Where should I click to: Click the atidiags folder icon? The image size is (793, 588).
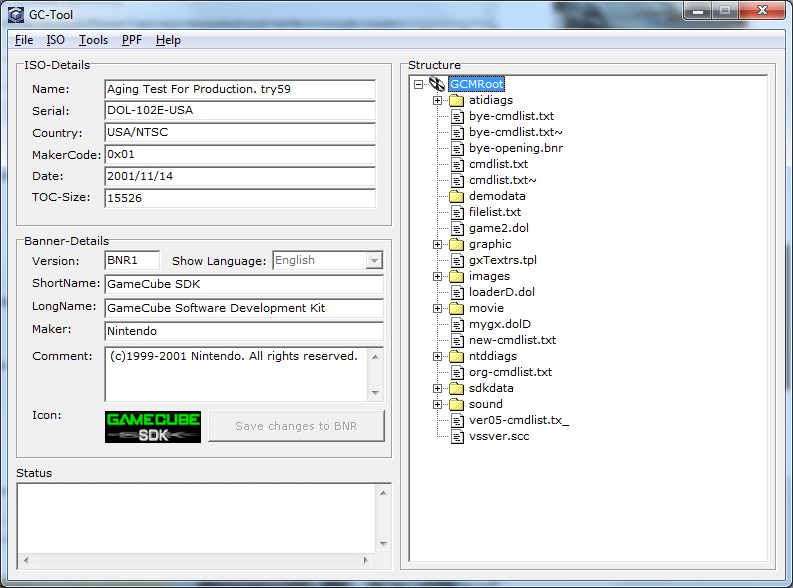[457, 100]
